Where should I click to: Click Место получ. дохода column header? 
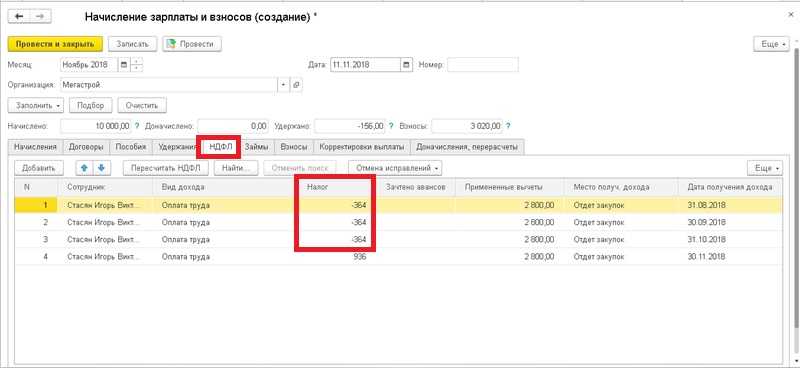point(621,187)
